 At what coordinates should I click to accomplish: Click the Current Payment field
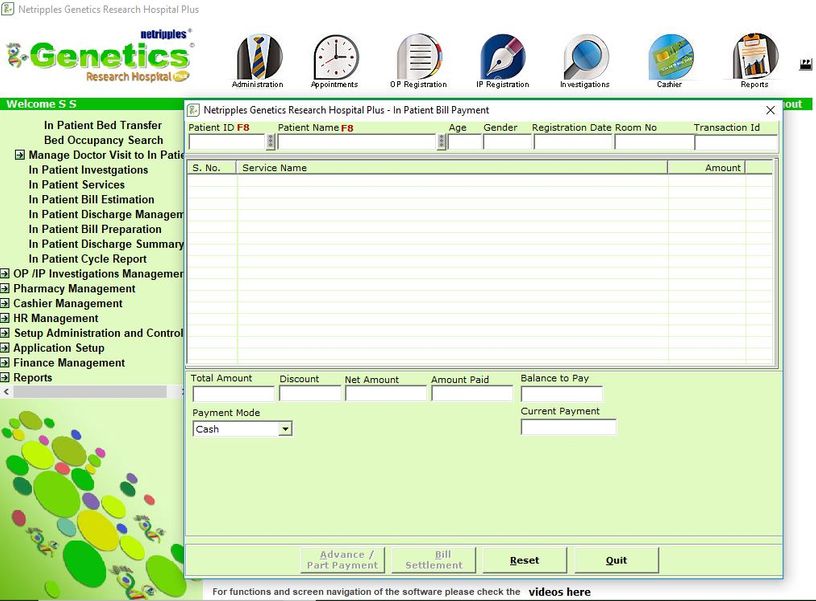coord(568,427)
